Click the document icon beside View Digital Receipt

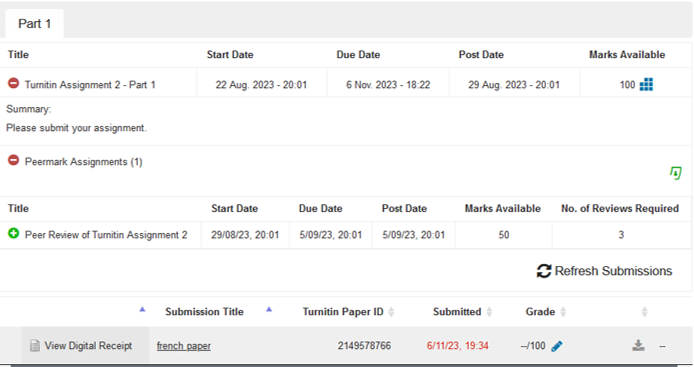35,346
